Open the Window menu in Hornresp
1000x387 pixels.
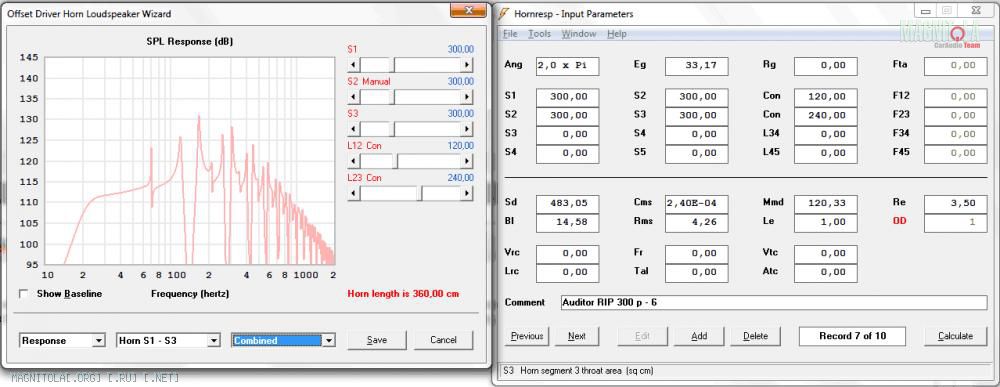(578, 34)
